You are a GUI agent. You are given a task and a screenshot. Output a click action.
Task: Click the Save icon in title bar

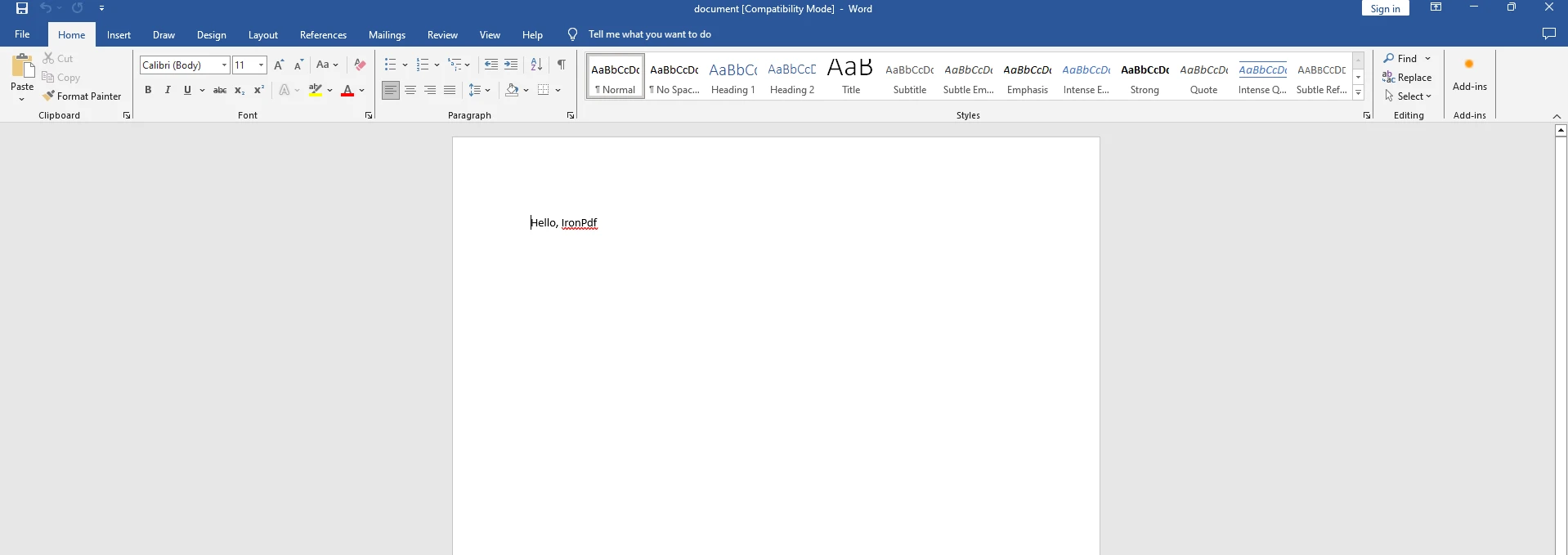point(22,8)
